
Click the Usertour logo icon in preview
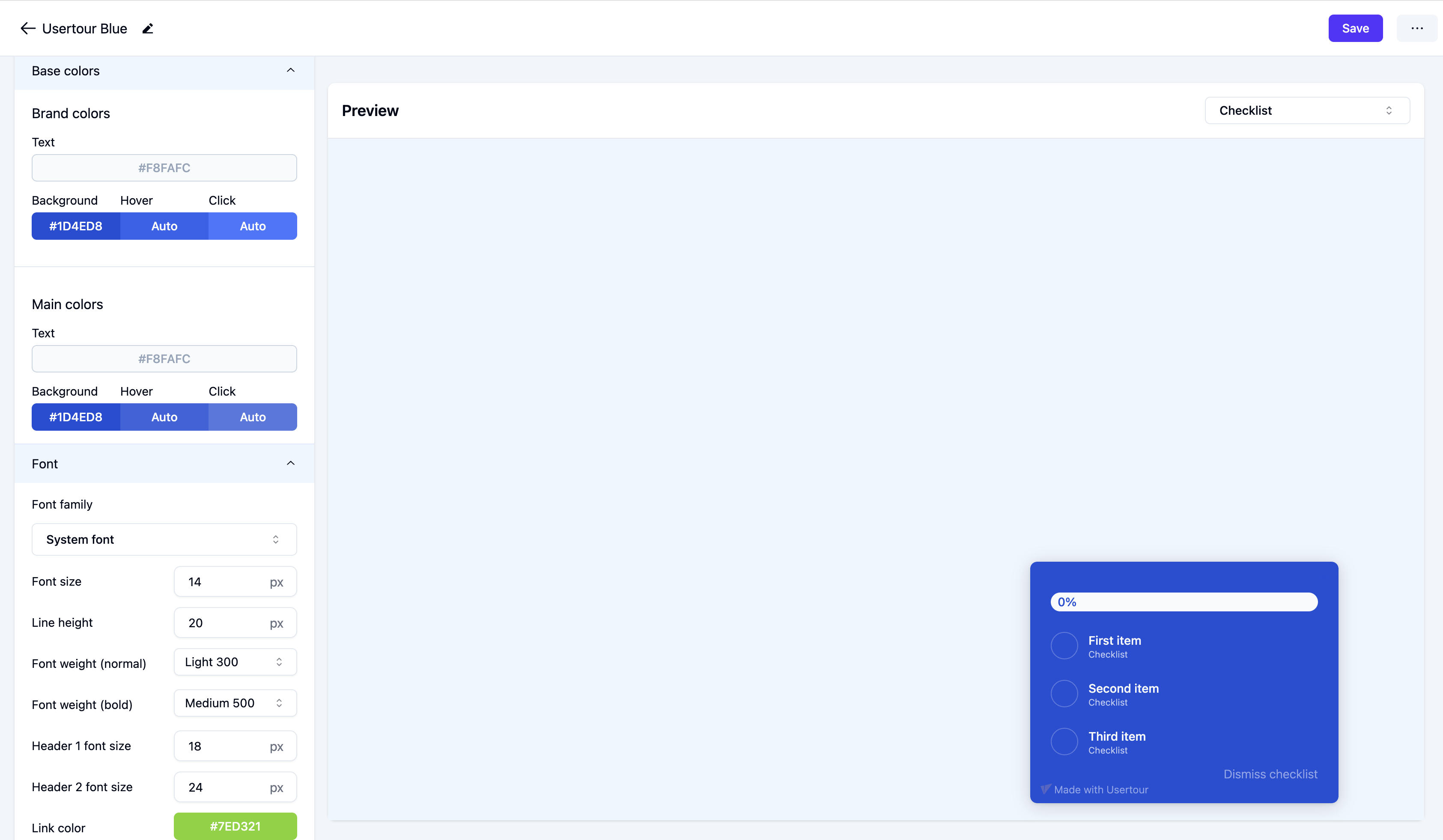(1045, 789)
